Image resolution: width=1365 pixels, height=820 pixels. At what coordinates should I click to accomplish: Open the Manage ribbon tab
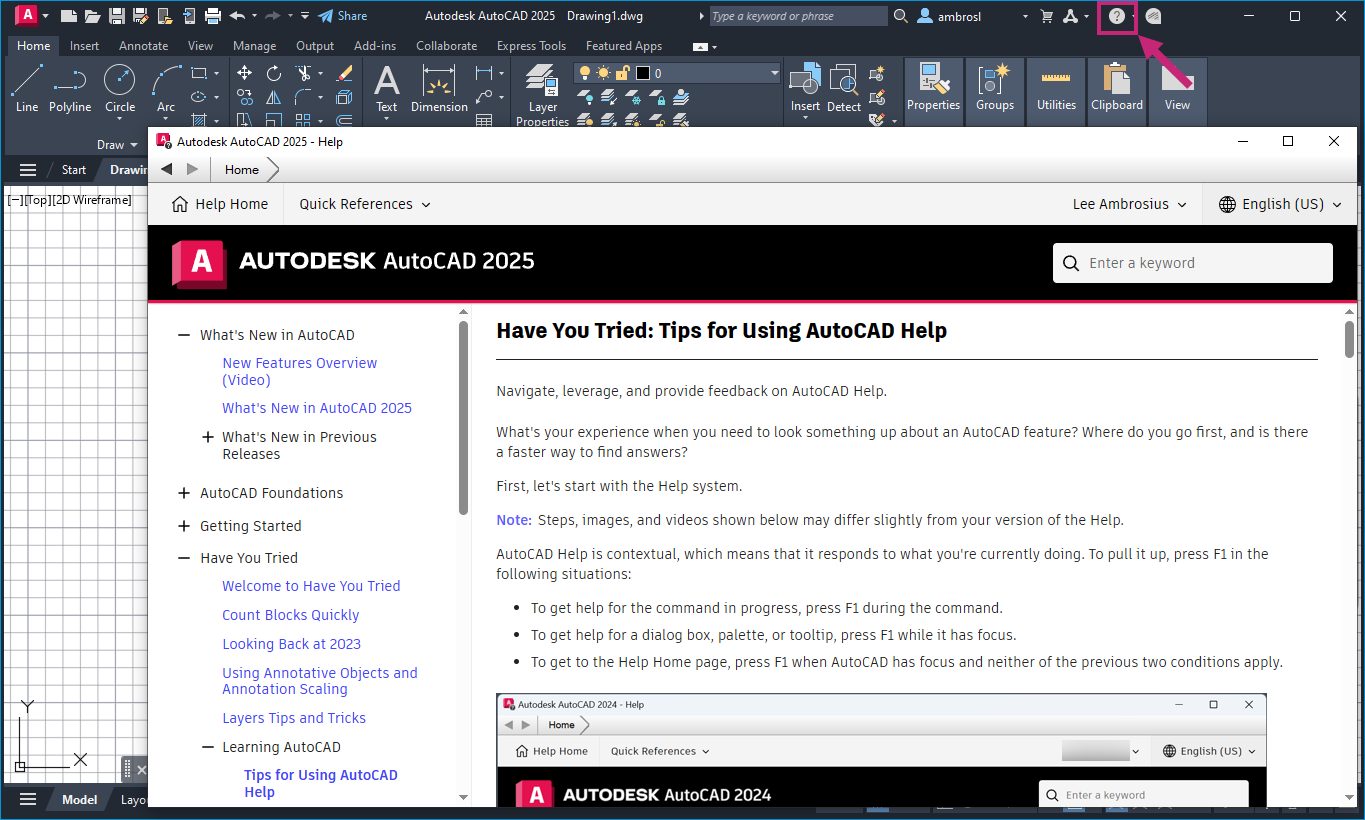(x=255, y=46)
